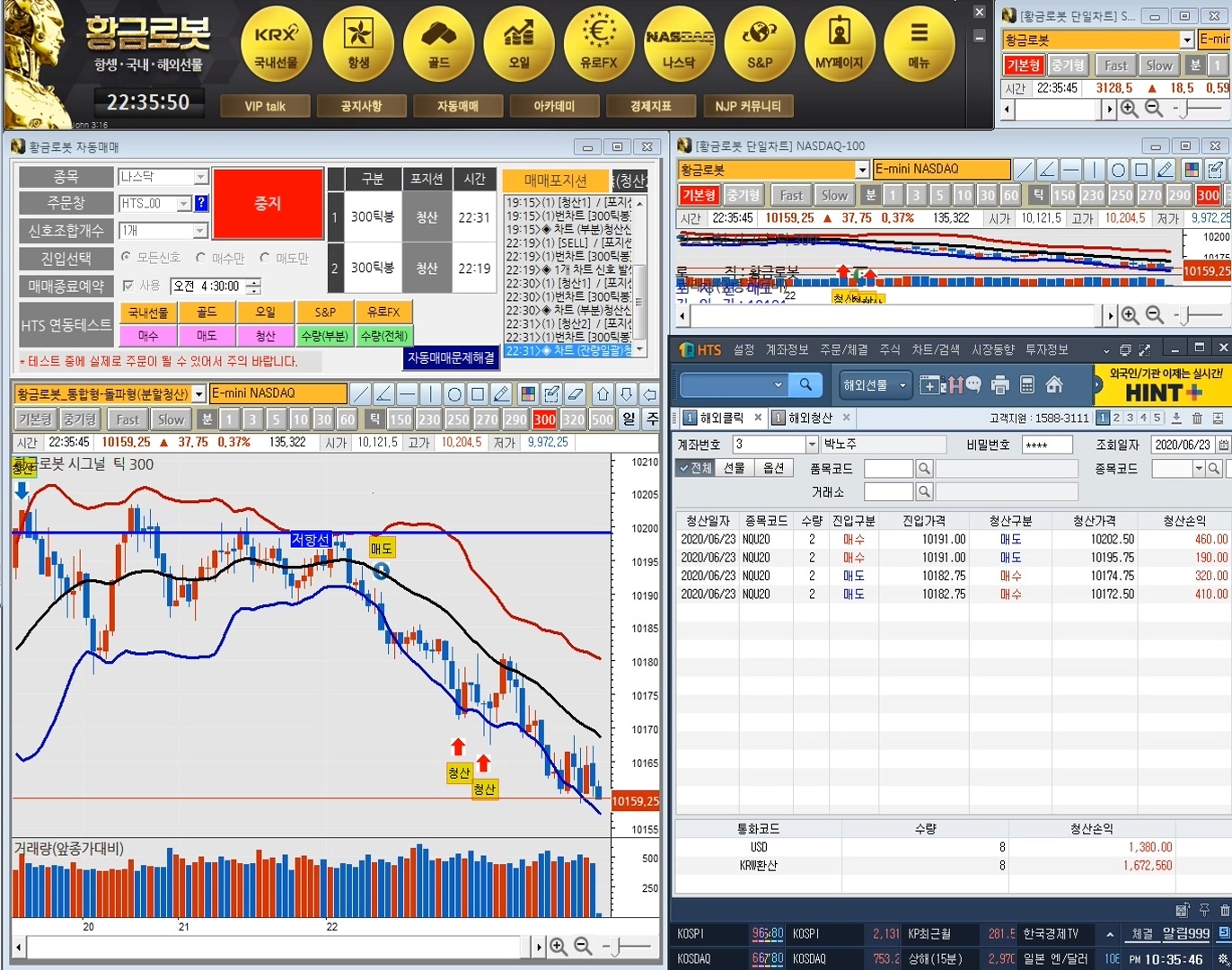
Task: Open the 계좌정보 menu in the HTS
Action: [x=787, y=349]
